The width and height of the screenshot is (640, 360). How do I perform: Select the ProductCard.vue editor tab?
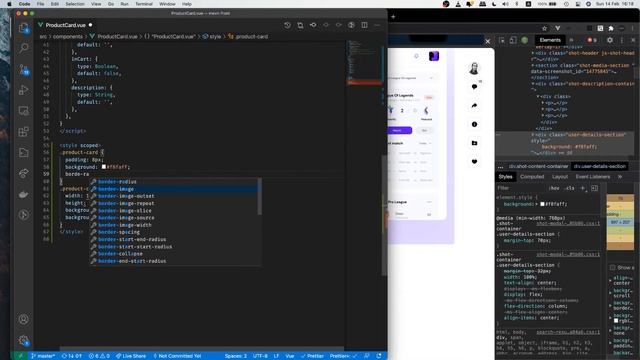65,25
